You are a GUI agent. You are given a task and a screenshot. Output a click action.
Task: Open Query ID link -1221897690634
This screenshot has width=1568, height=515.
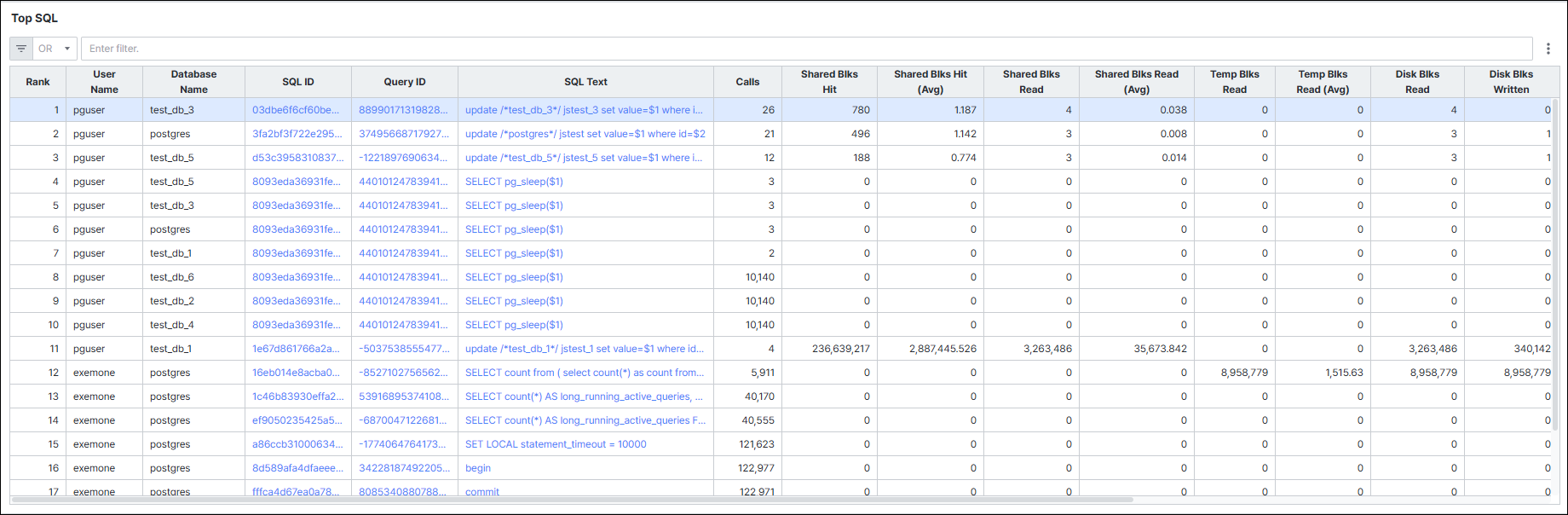pos(403,158)
